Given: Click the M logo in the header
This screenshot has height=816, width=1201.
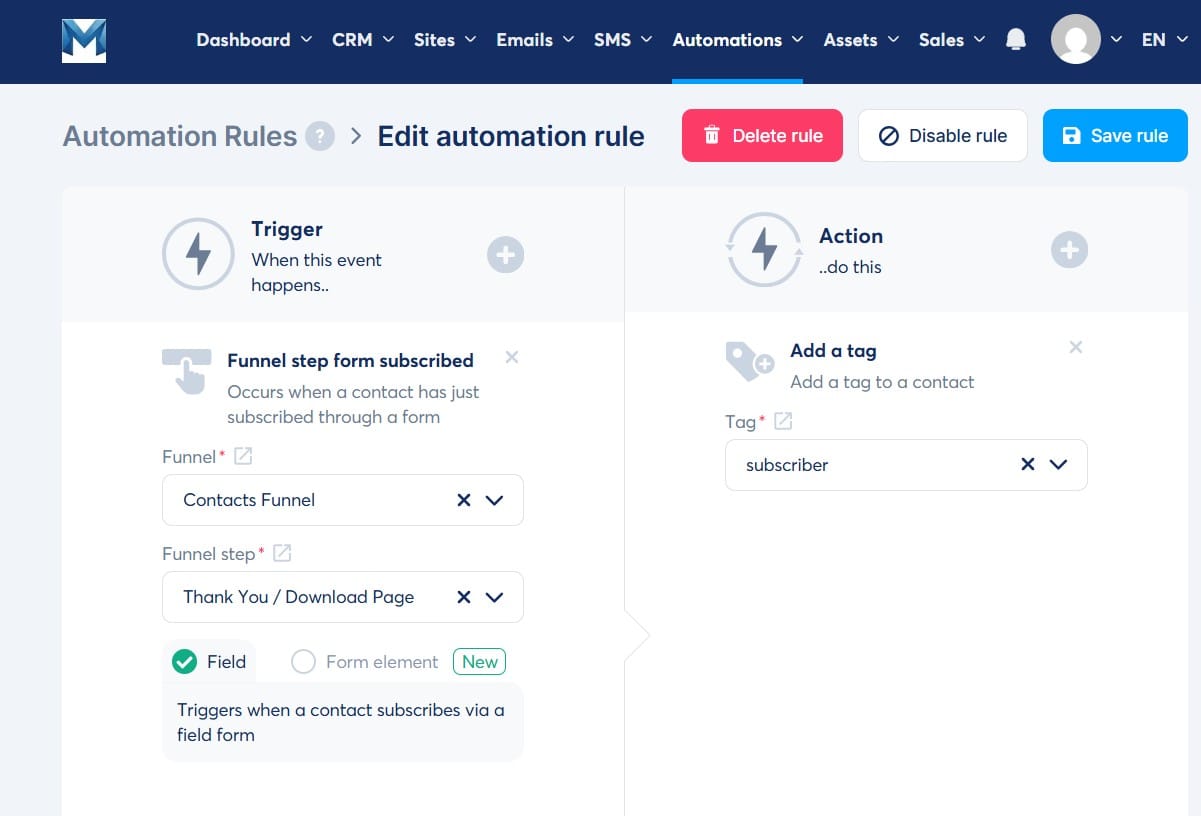Looking at the screenshot, I should (x=84, y=41).
